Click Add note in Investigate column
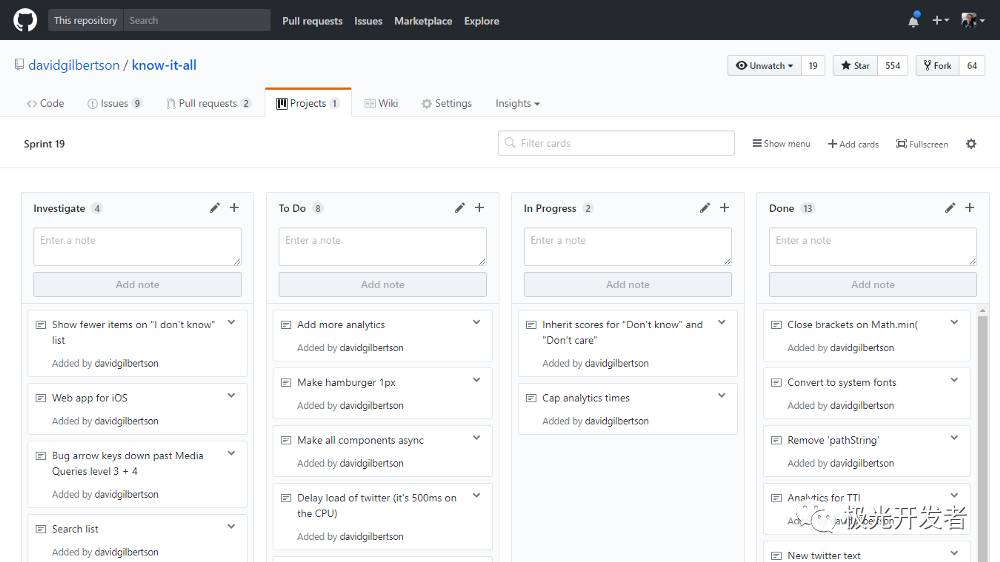 click(x=137, y=285)
